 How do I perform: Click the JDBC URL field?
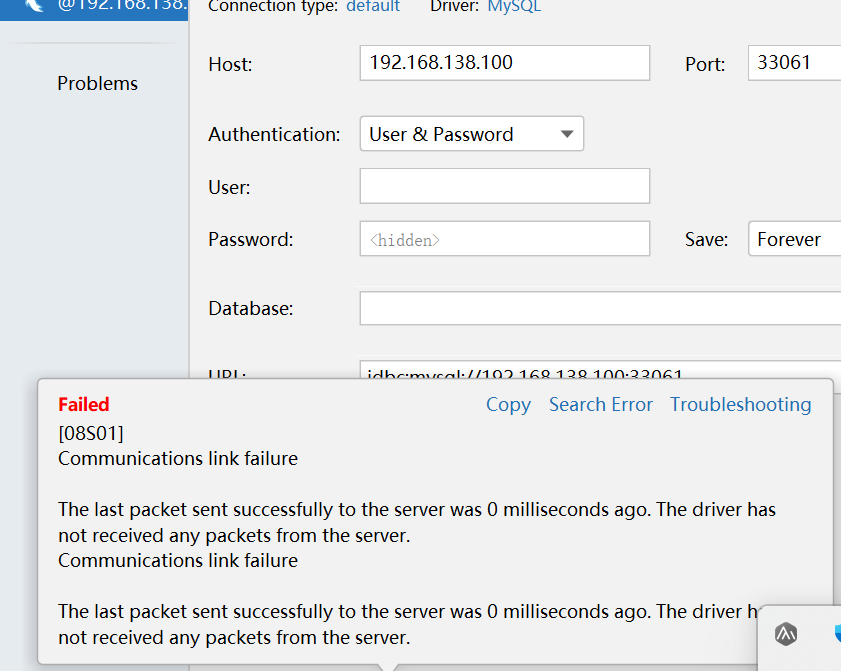coord(599,373)
